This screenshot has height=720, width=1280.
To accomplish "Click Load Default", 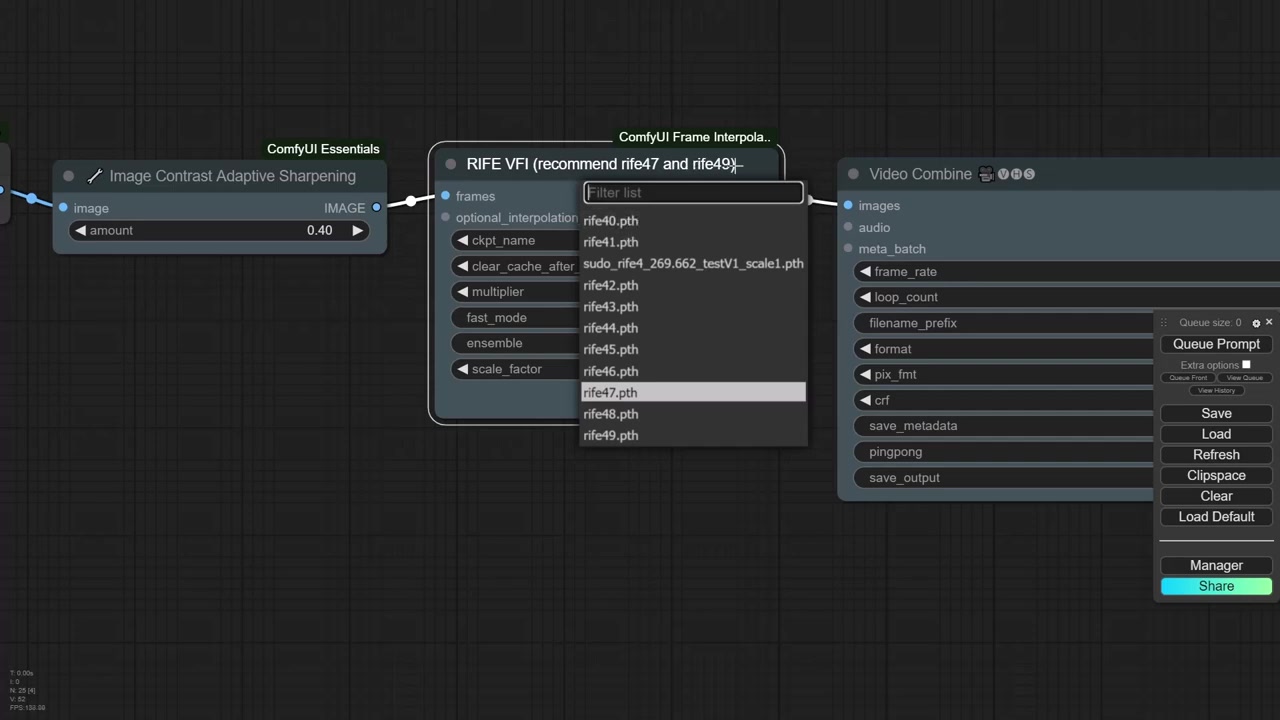I will pyautogui.click(x=1216, y=517).
